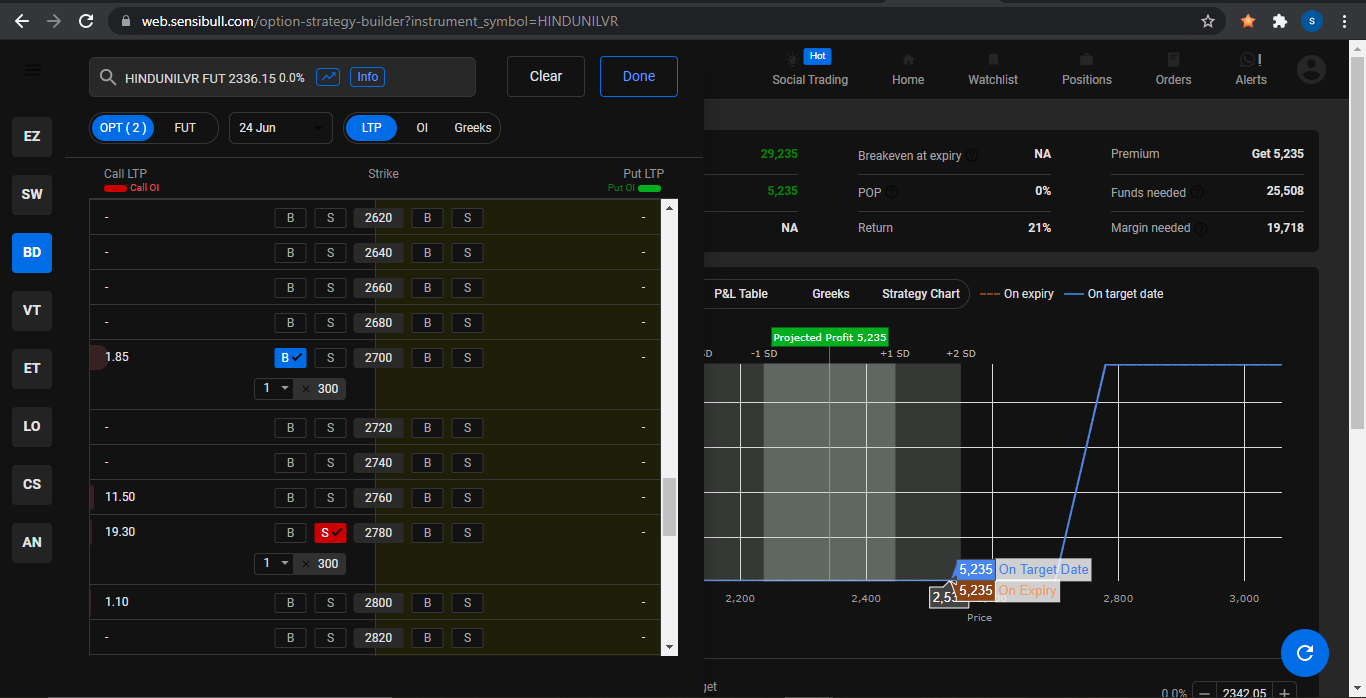Toggle put Buy at strike 2700
Screen dimensions: 1366x698
tap(427, 358)
